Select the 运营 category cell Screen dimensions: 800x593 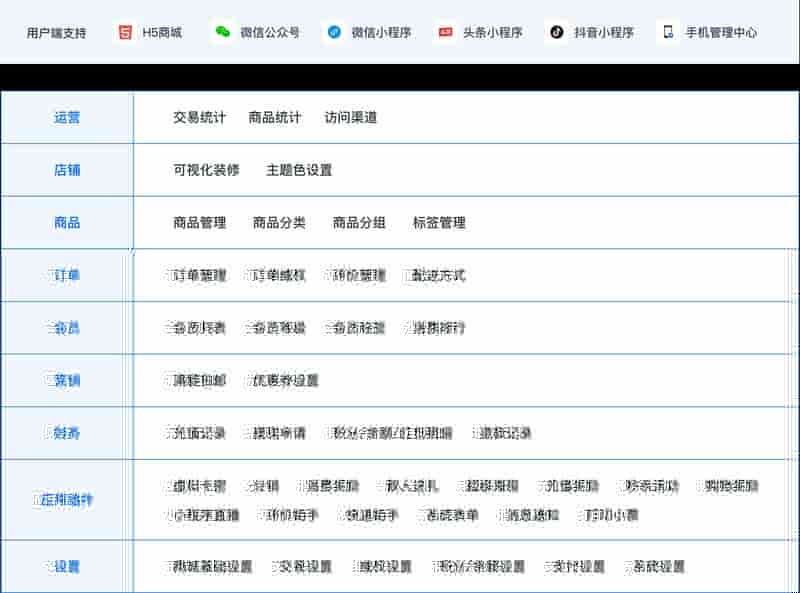(67, 117)
